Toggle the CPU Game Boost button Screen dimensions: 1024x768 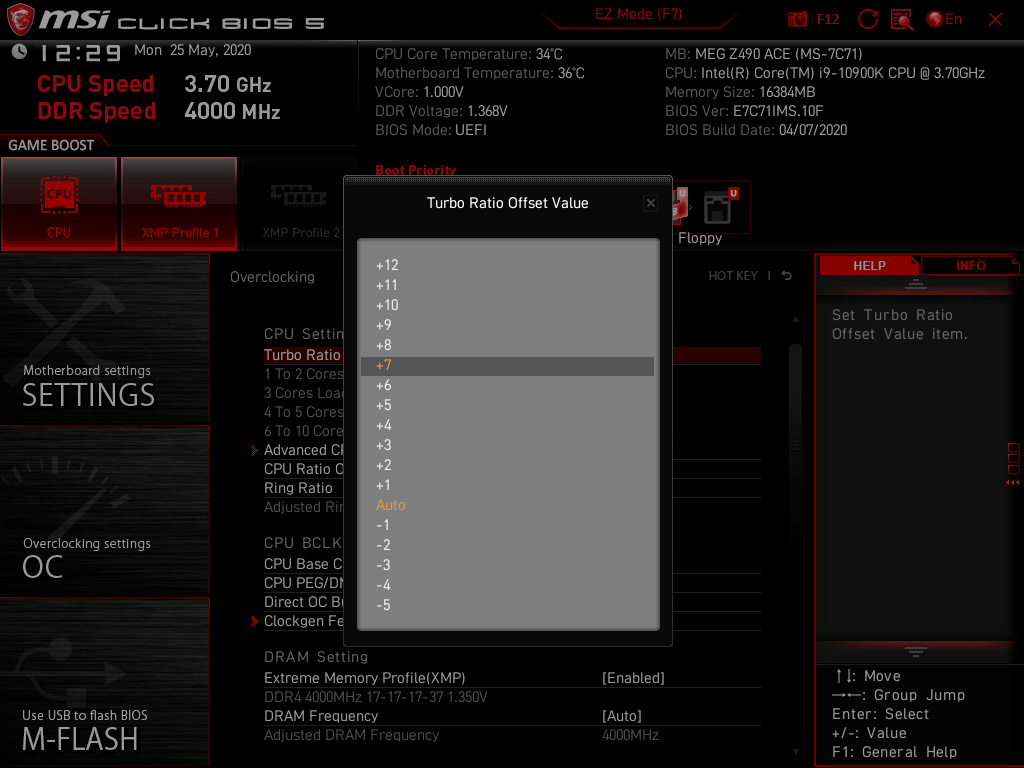[59, 204]
